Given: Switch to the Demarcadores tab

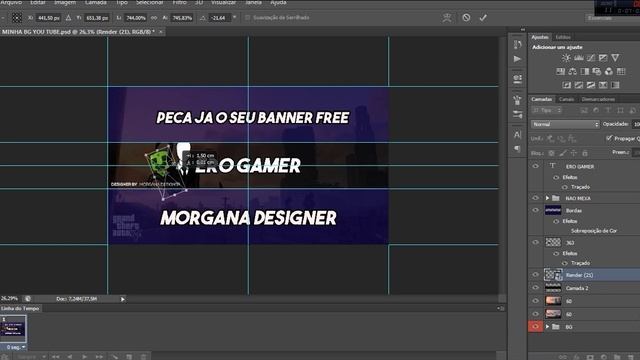Looking at the screenshot, I should (x=598, y=99).
